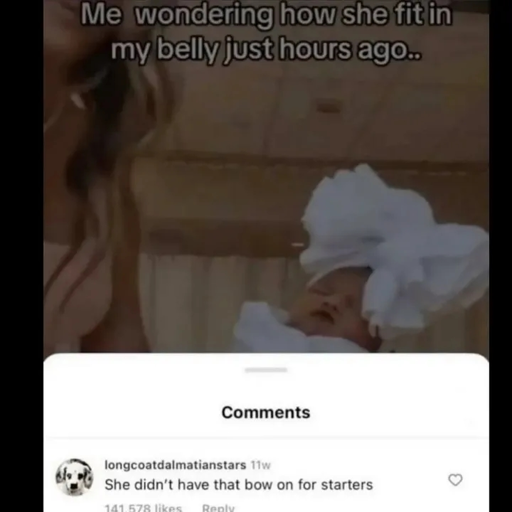Click Reply under the bow comment
512x512 pixels.
coord(218,508)
